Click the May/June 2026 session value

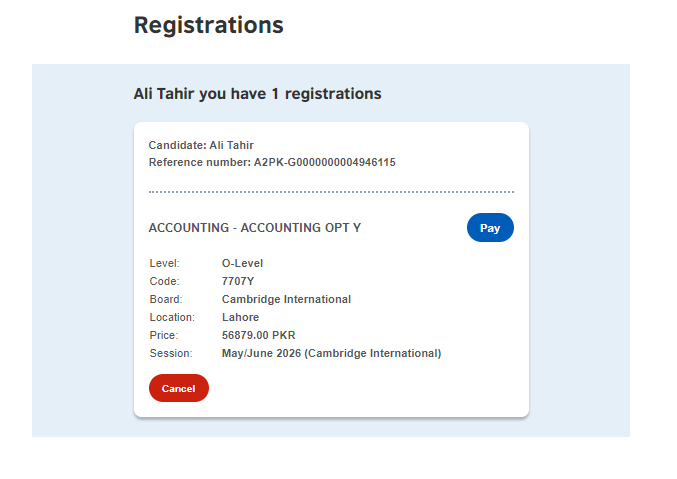click(331, 354)
